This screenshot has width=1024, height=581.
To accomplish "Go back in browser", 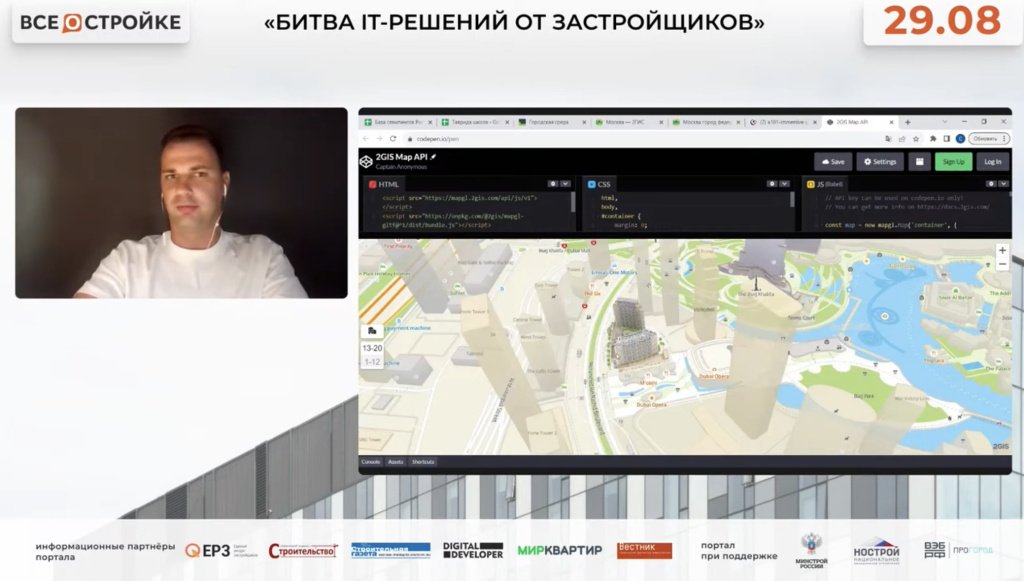I will (366, 138).
